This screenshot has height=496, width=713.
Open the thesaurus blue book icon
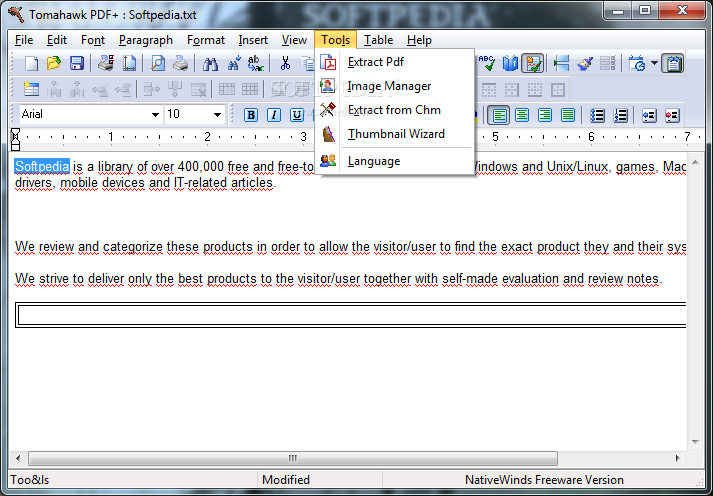(510, 63)
